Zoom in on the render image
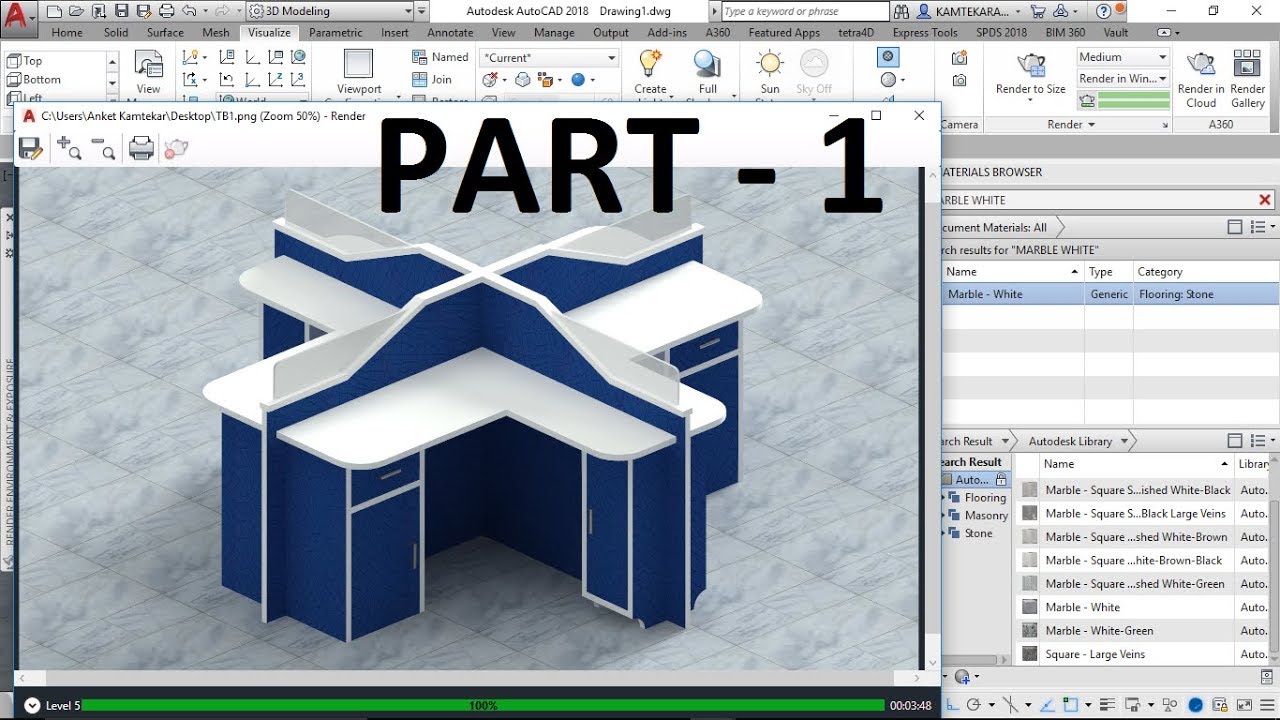The height and width of the screenshot is (720, 1280). coord(69,148)
